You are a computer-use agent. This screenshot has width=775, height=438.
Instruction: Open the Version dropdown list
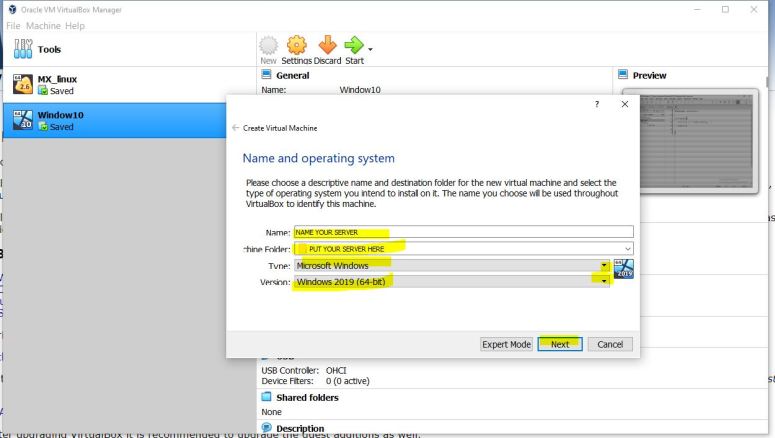pos(604,282)
